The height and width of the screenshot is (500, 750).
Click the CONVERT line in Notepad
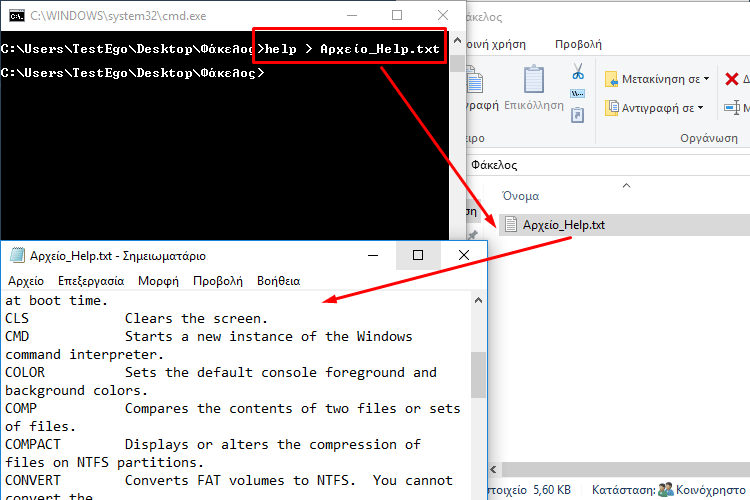[x=229, y=480]
